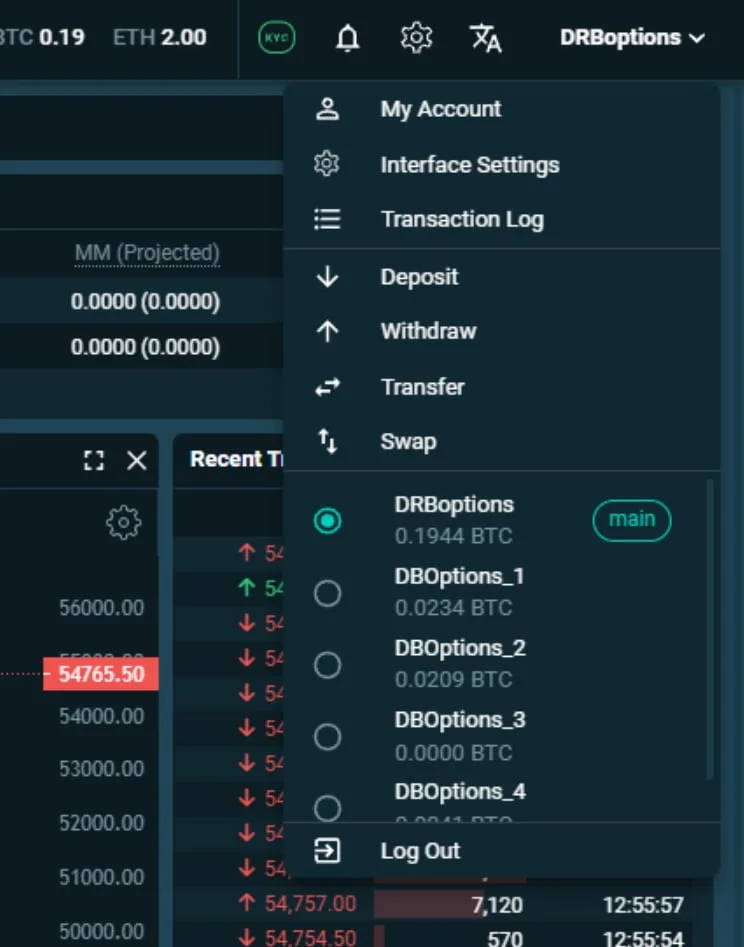Click the Transfer arrows icon
Viewport: 744px width, 947px height.
pos(327,387)
